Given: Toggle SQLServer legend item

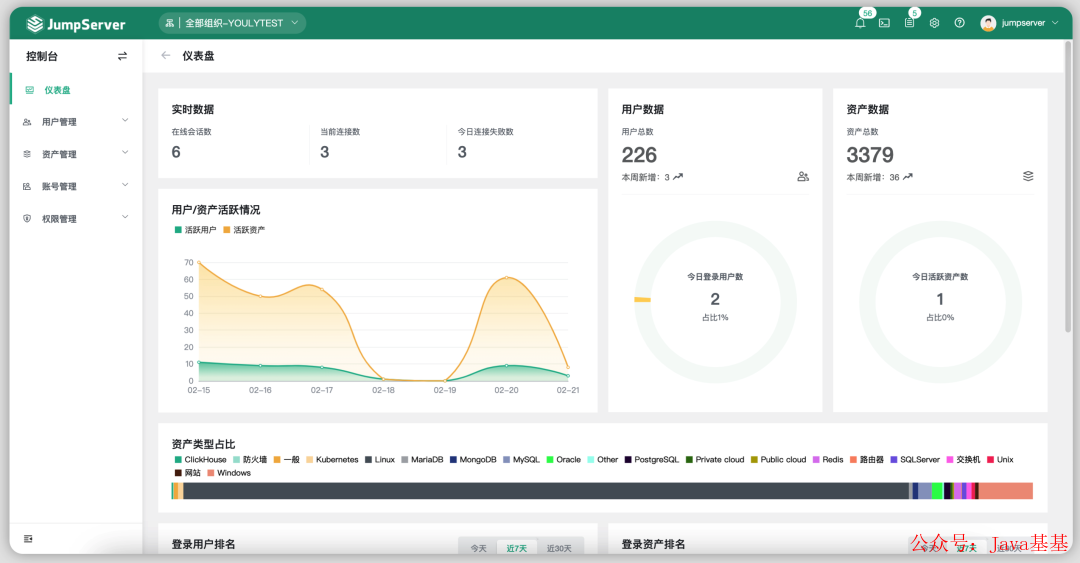Looking at the screenshot, I should 915,460.
